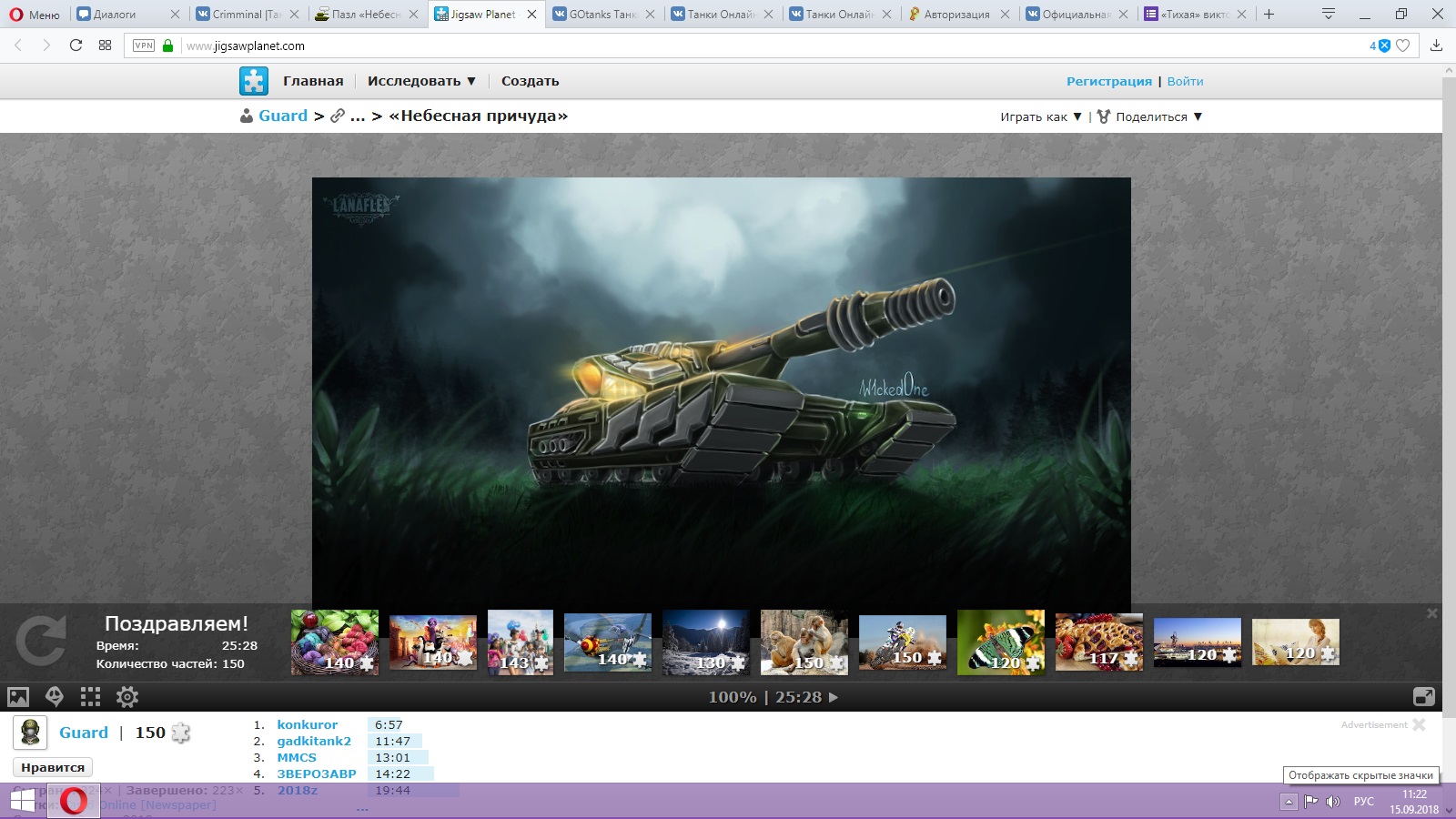Click the Регистрация link
1456x819 pixels.
[1109, 81]
